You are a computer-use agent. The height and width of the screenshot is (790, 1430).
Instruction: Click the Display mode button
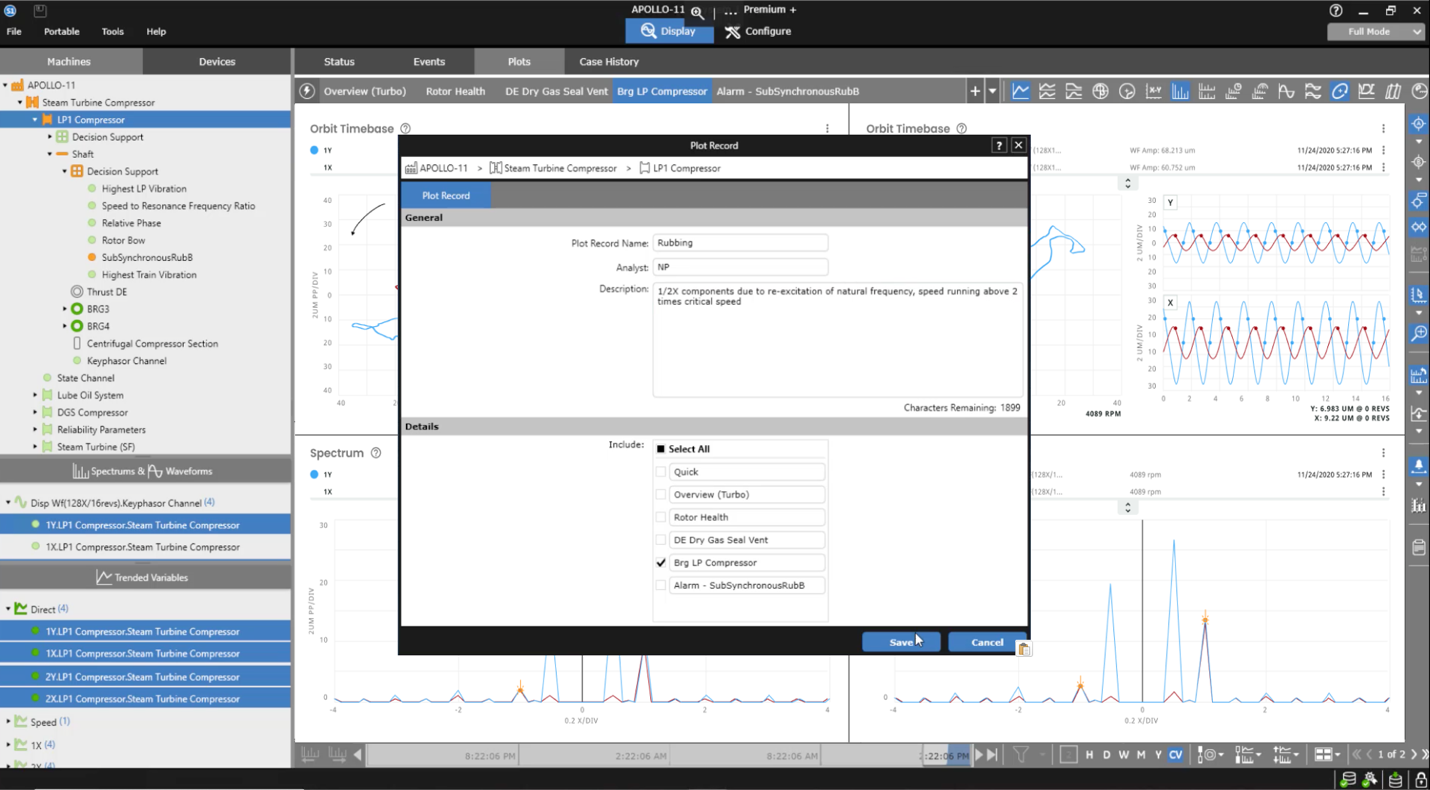[669, 32]
